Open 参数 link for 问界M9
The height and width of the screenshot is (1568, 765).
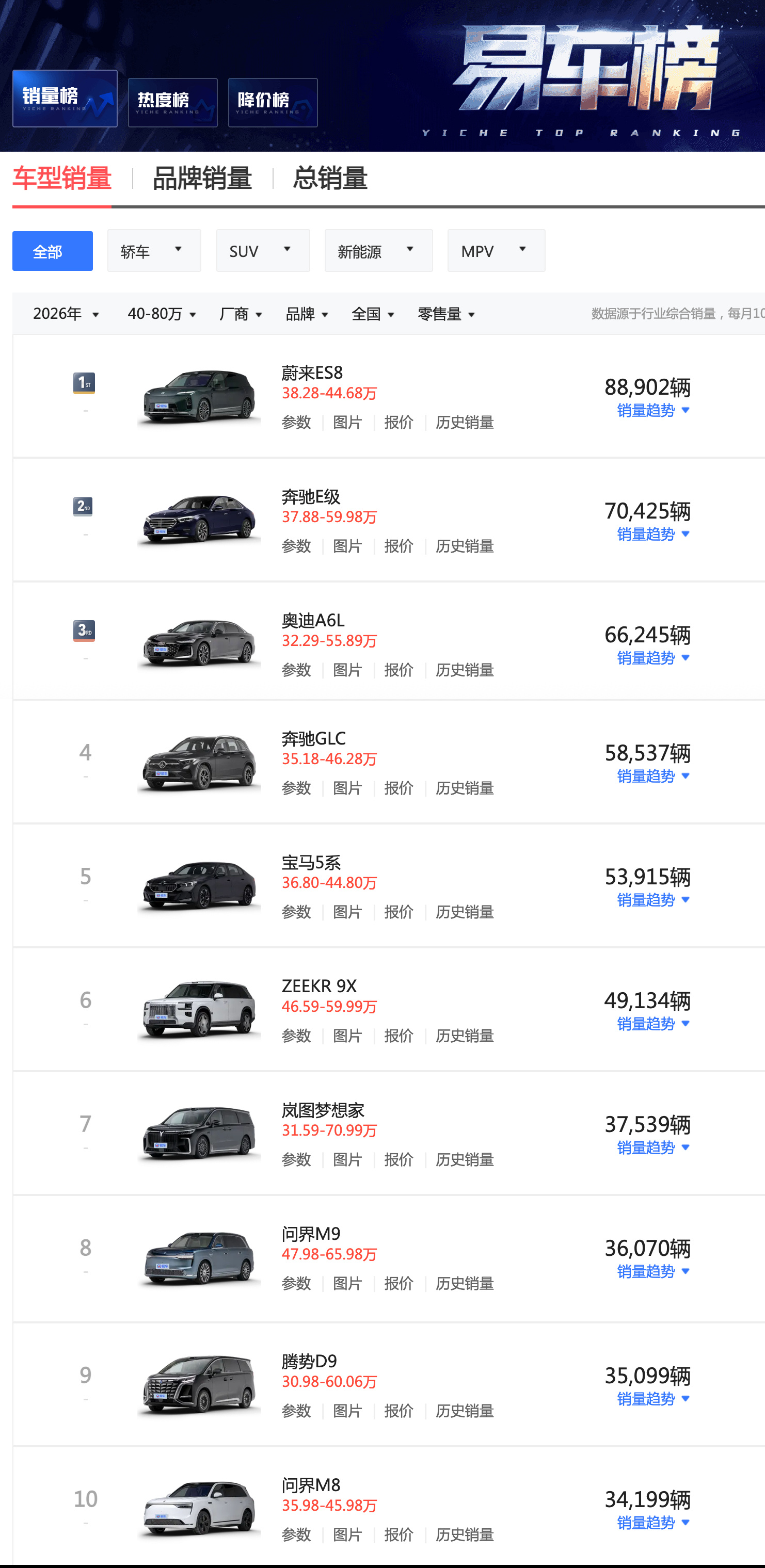pyautogui.click(x=297, y=1283)
